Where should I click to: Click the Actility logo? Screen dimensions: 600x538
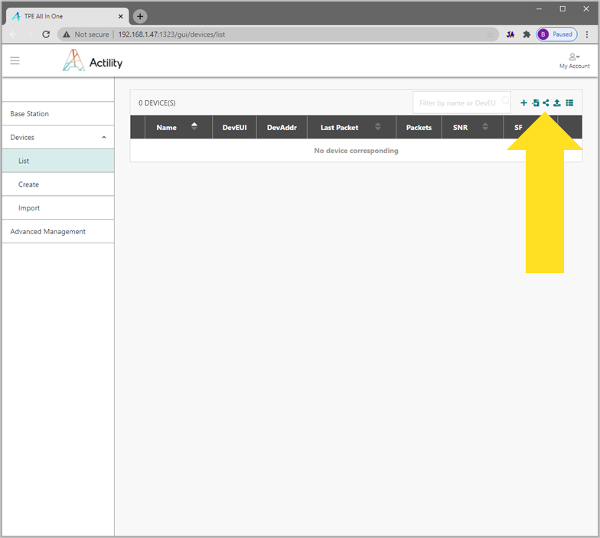92,62
